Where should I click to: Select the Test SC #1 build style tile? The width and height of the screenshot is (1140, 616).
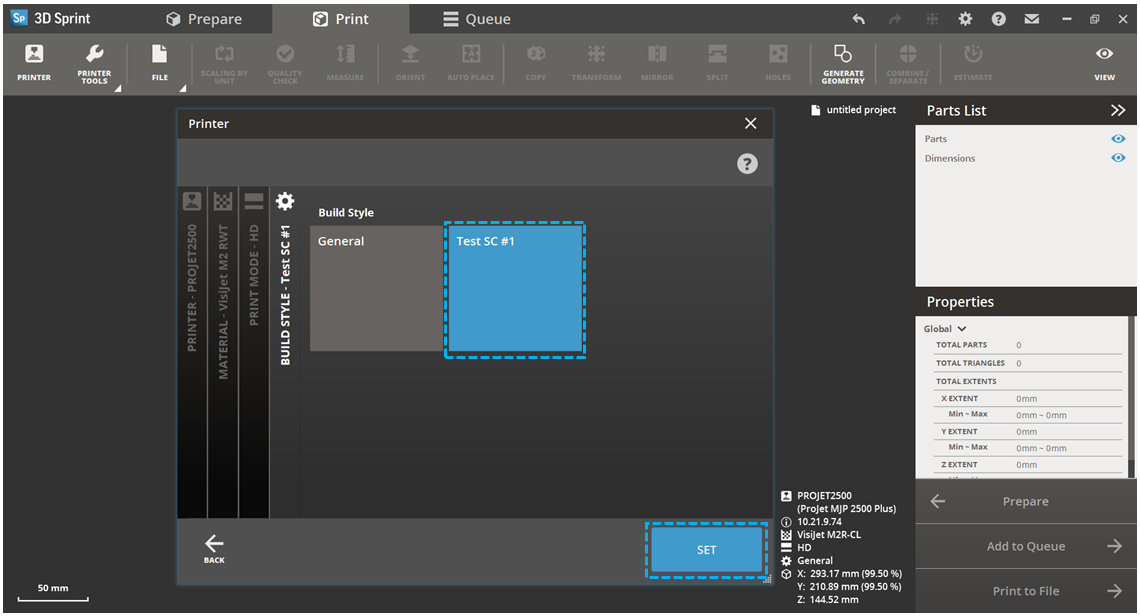point(514,290)
